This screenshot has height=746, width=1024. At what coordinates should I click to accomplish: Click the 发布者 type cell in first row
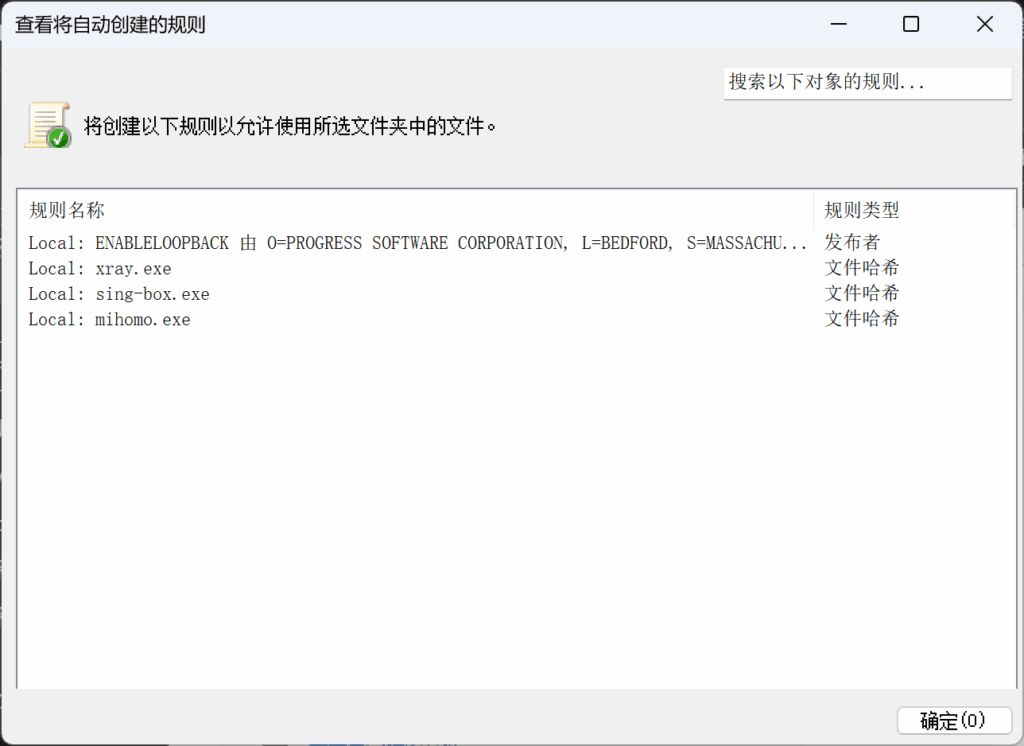[x=852, y=243]
